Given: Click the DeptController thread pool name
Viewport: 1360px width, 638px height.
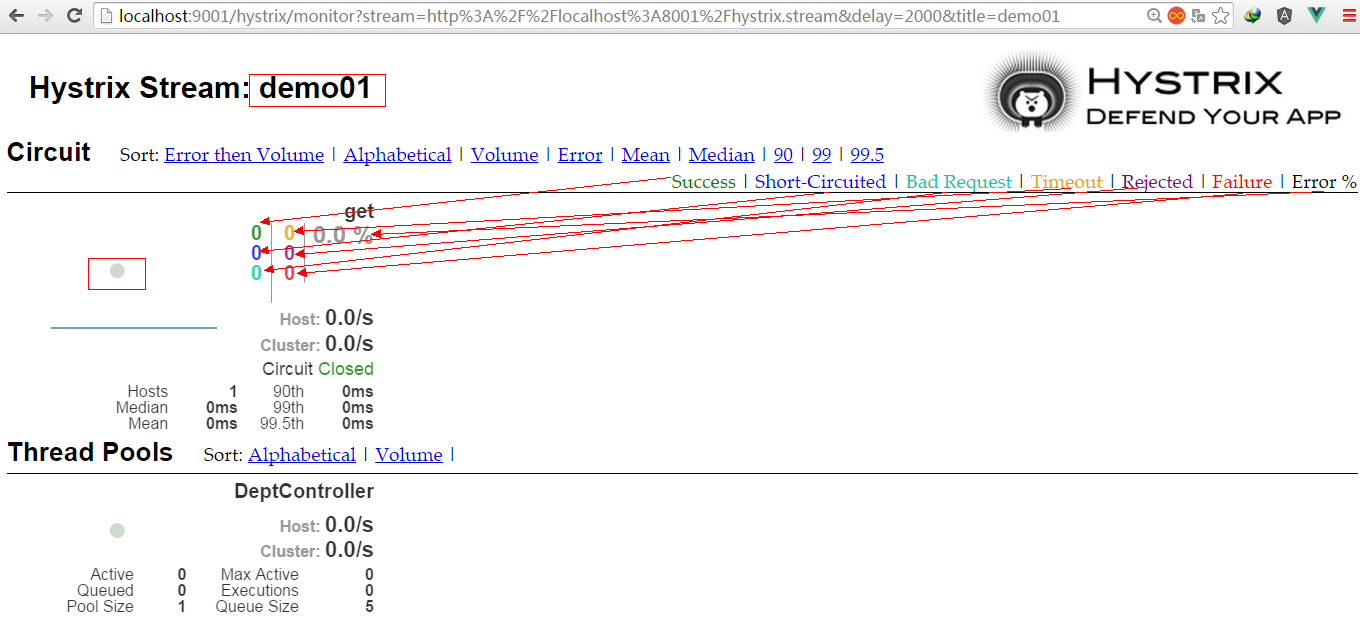Looking at the screenshot, I should click(x=304, y=491).
